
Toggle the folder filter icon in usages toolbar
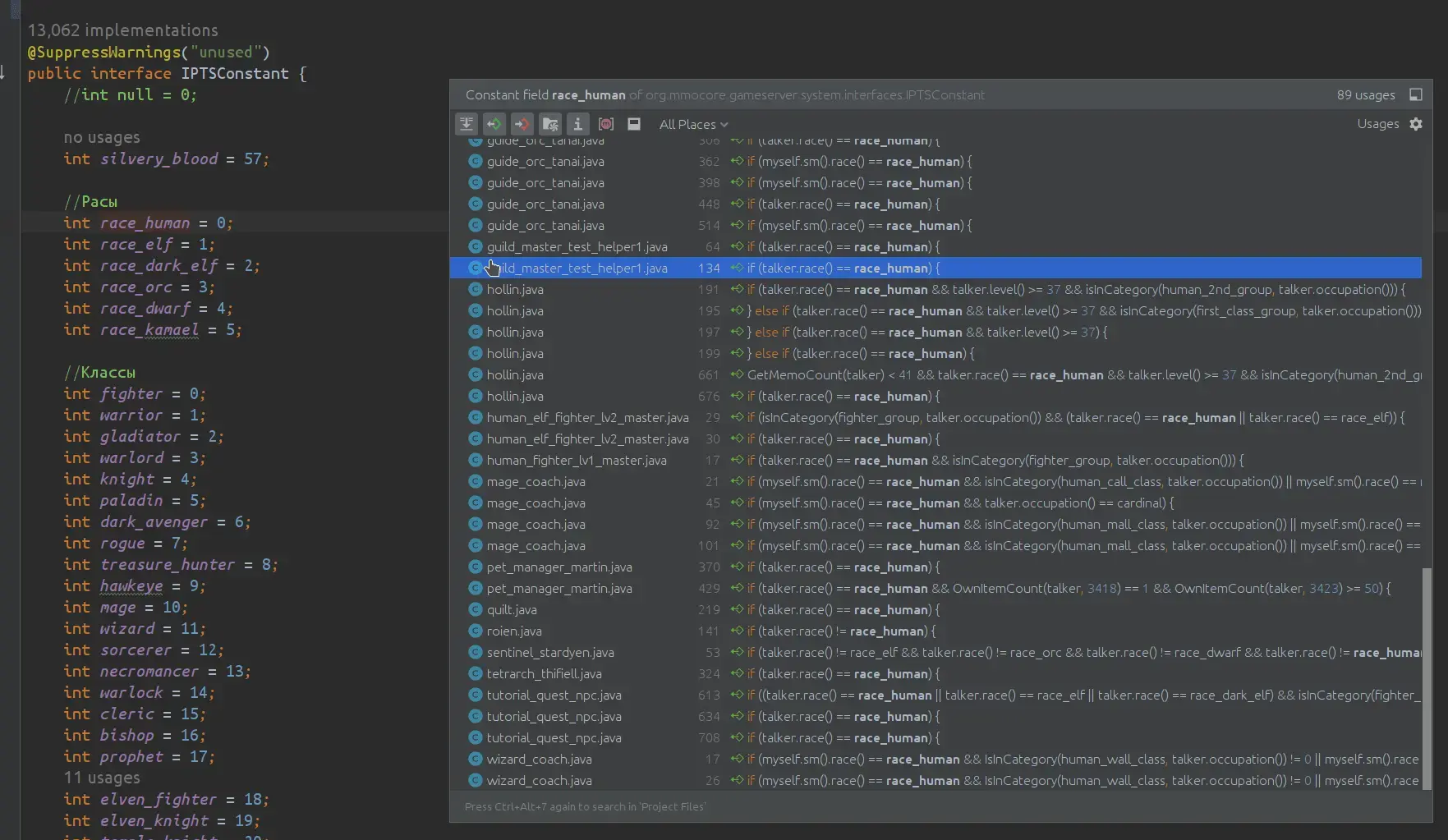(550, 124)
